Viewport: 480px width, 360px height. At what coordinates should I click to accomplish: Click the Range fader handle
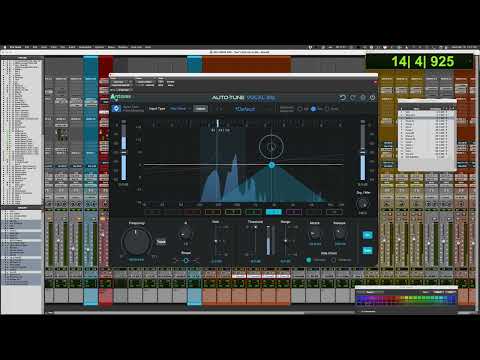pyautogui.click(x=286, y=241)
